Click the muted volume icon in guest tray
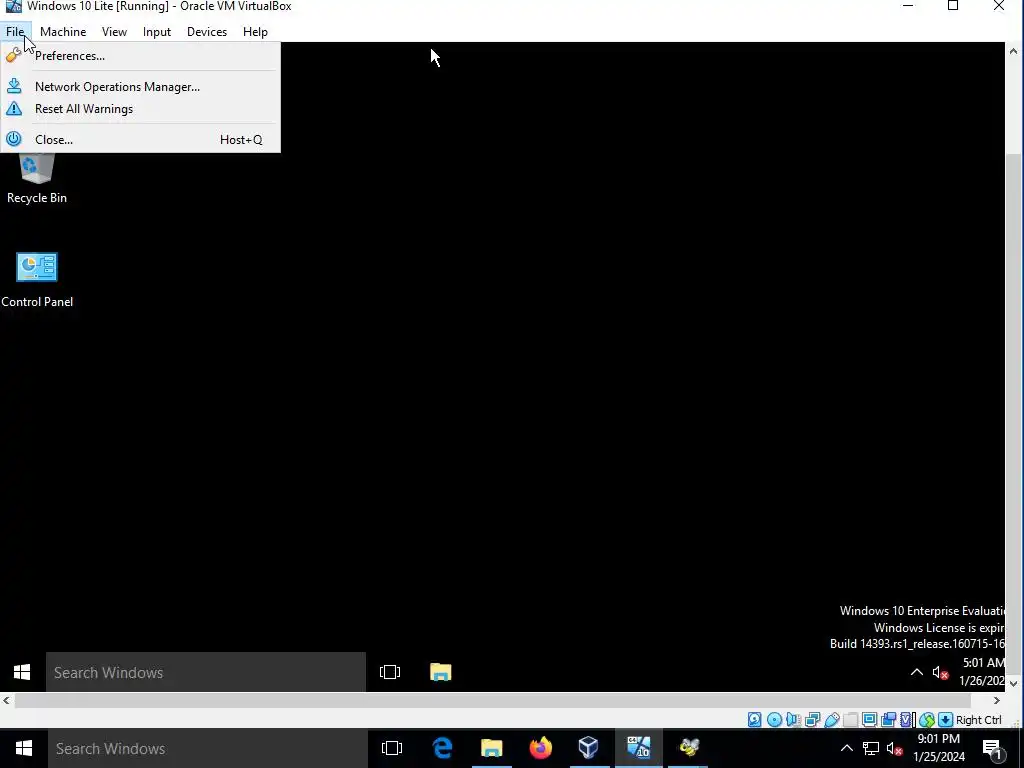The image size is (1024, 768). point(940,672)
